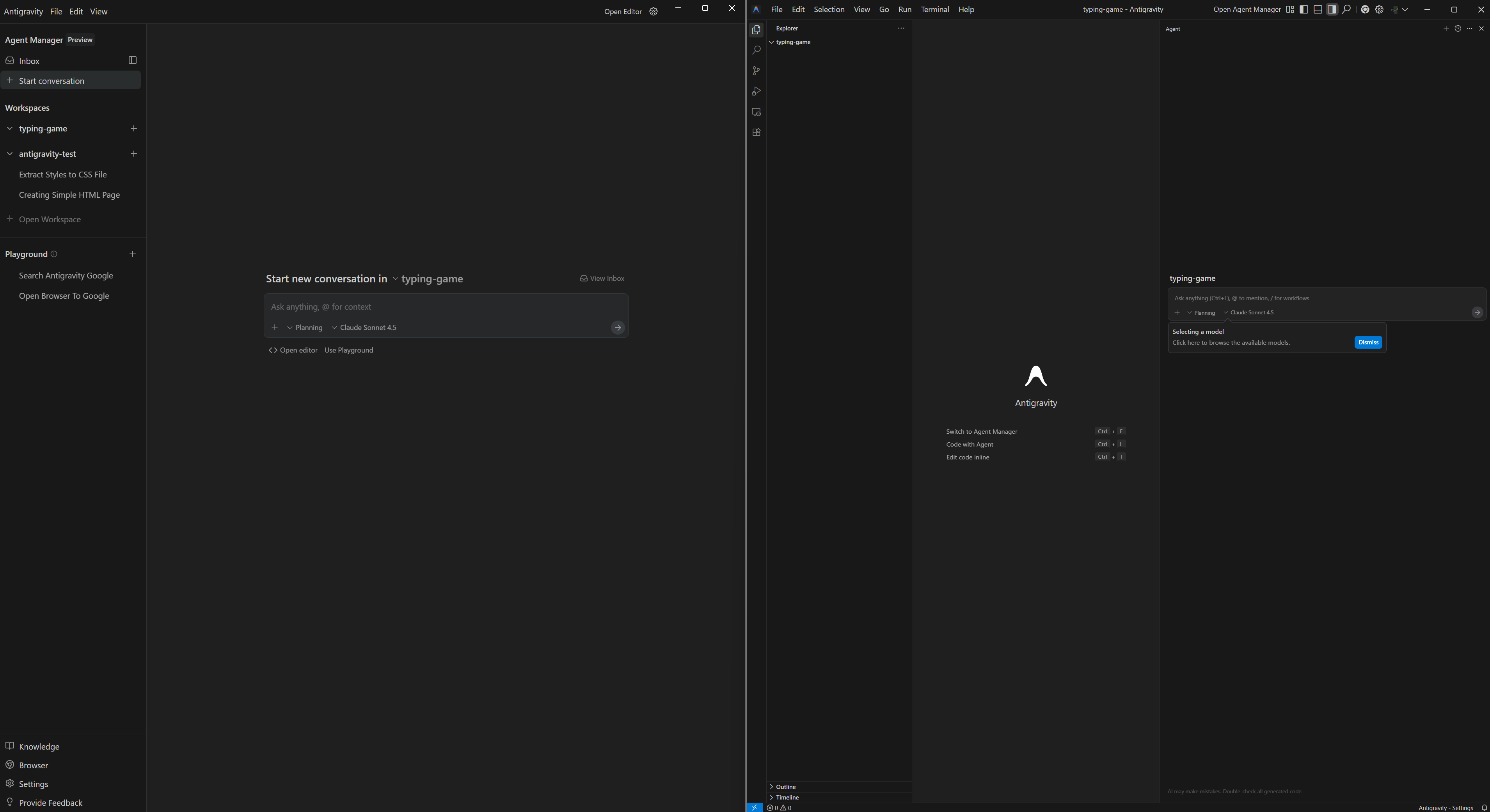The image size is (1490, 812).
Task: Open Extract Styles to CSS File conversation
Action: 62,175
